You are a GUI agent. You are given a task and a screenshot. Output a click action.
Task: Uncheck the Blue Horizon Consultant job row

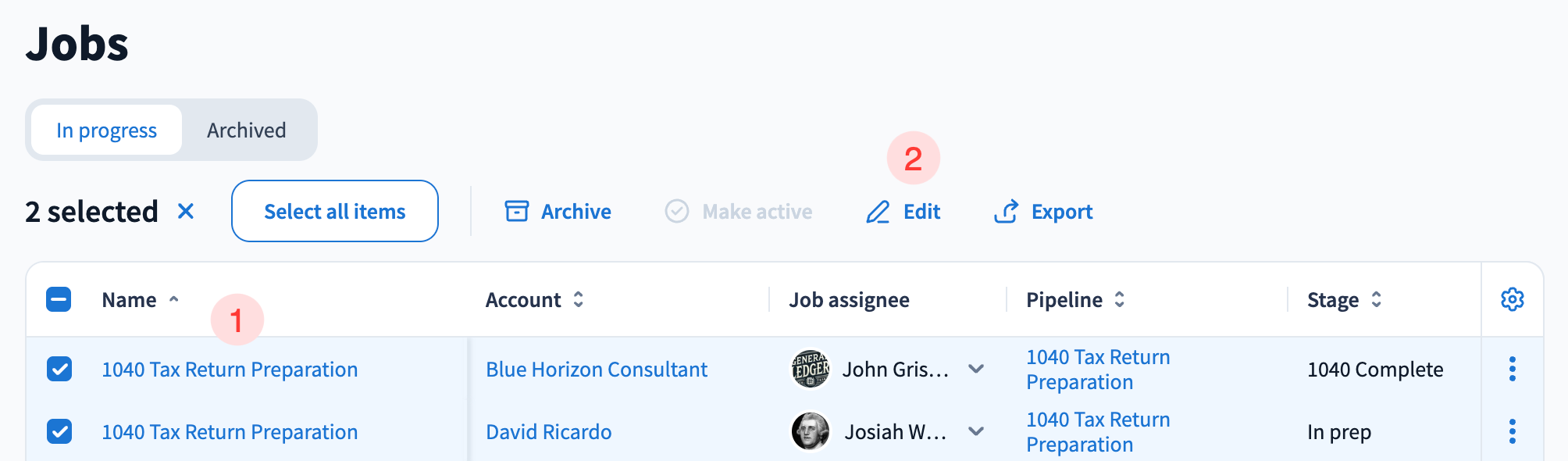pos(59,369)
